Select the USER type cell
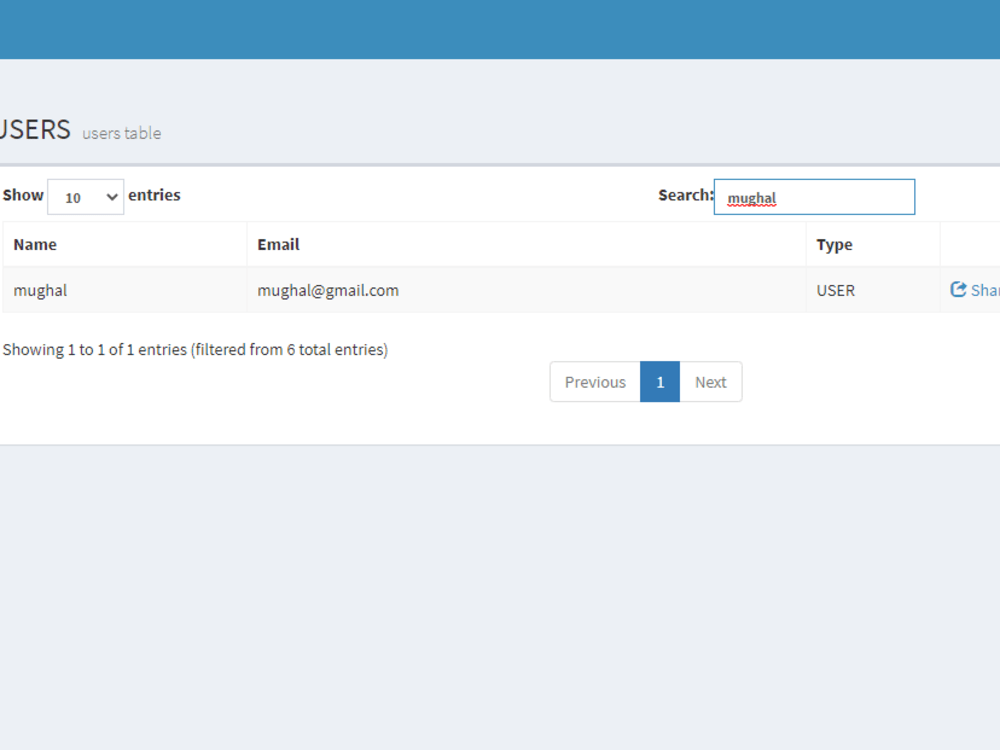 (x=873, y=290)
